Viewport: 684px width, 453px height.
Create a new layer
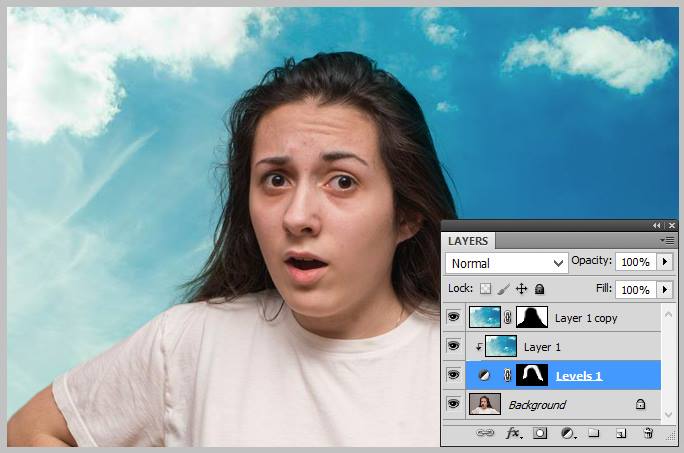click(621, 433)
